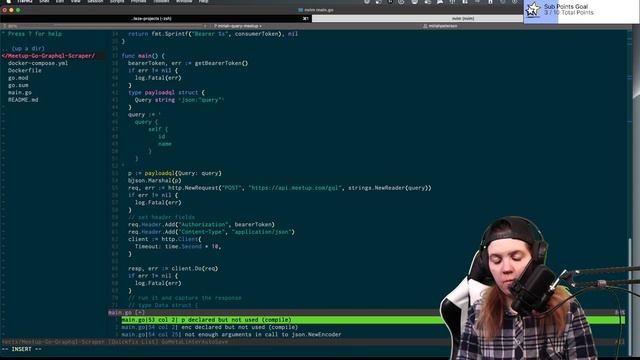Click the Content-Type header Add line
The width and height of the screenshot is (640, 360).
click(211, 232)
